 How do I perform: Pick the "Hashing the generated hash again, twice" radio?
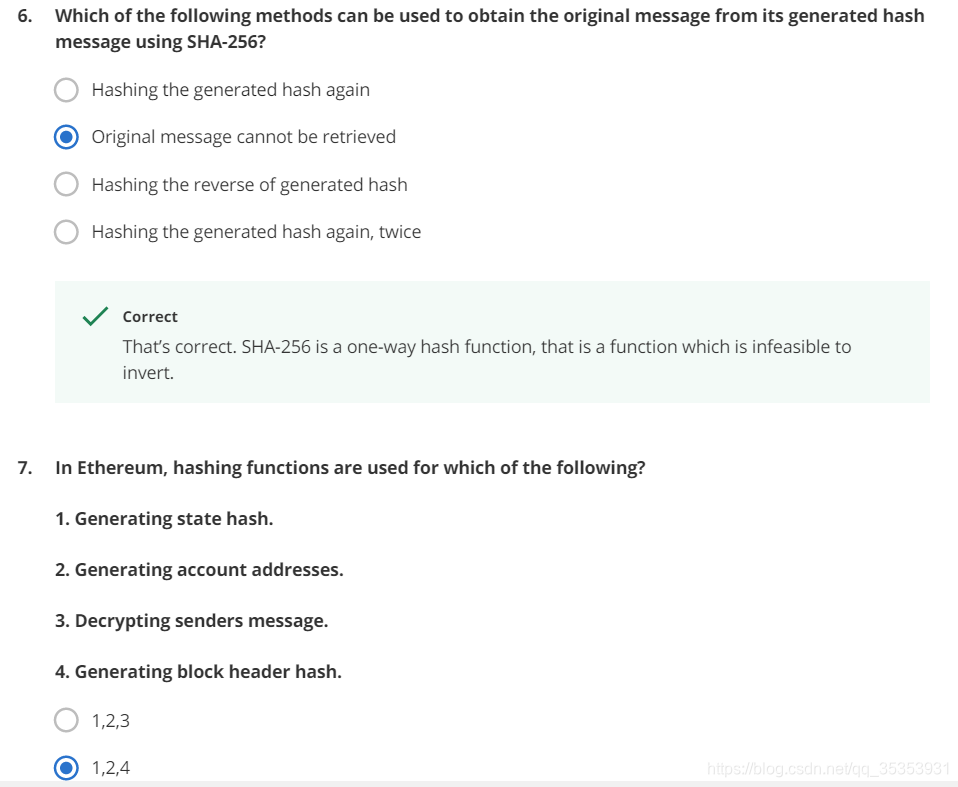pyautogui.click(x=67, y=232)
